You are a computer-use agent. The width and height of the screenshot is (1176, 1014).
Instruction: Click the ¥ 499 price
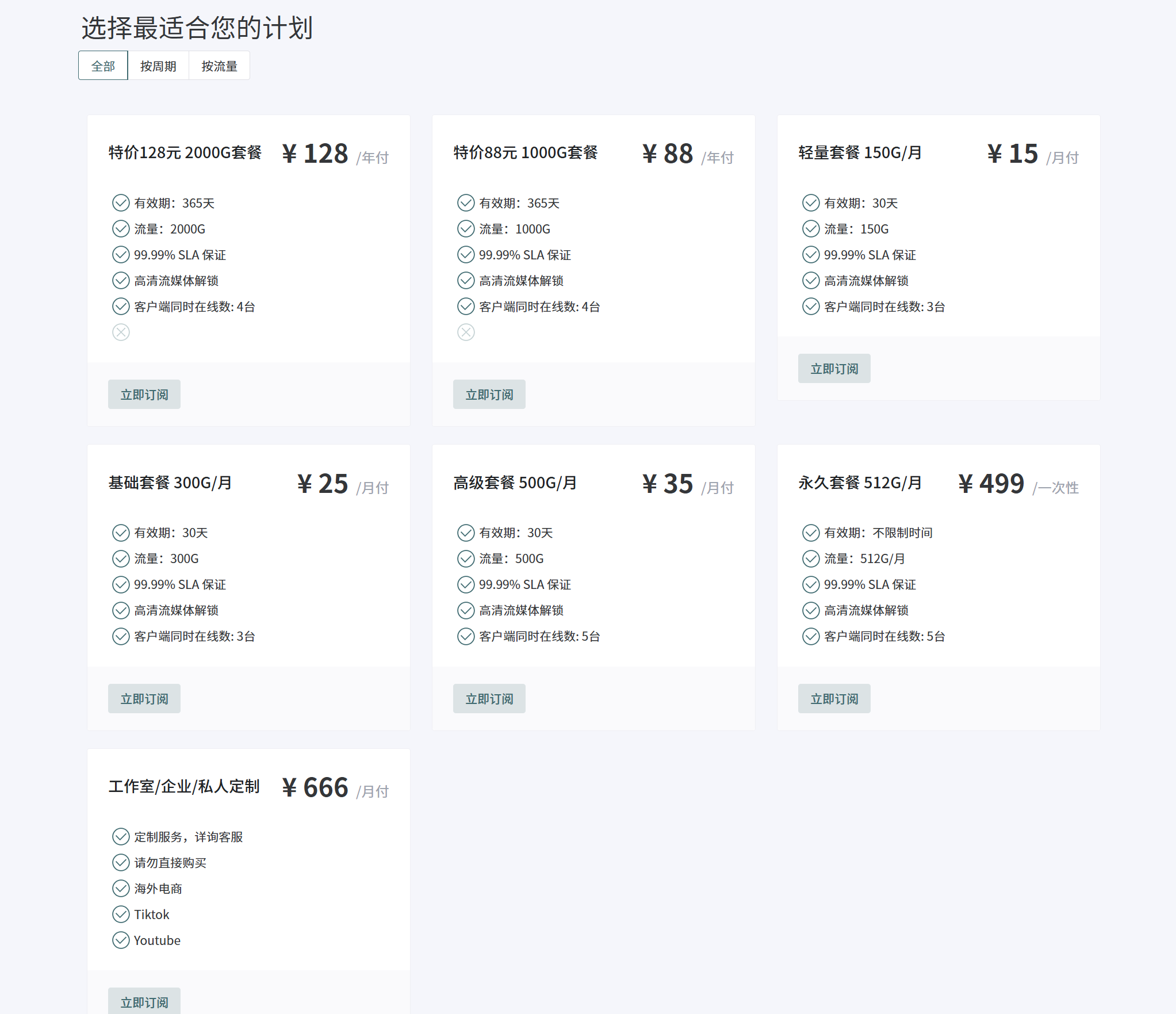991,484
